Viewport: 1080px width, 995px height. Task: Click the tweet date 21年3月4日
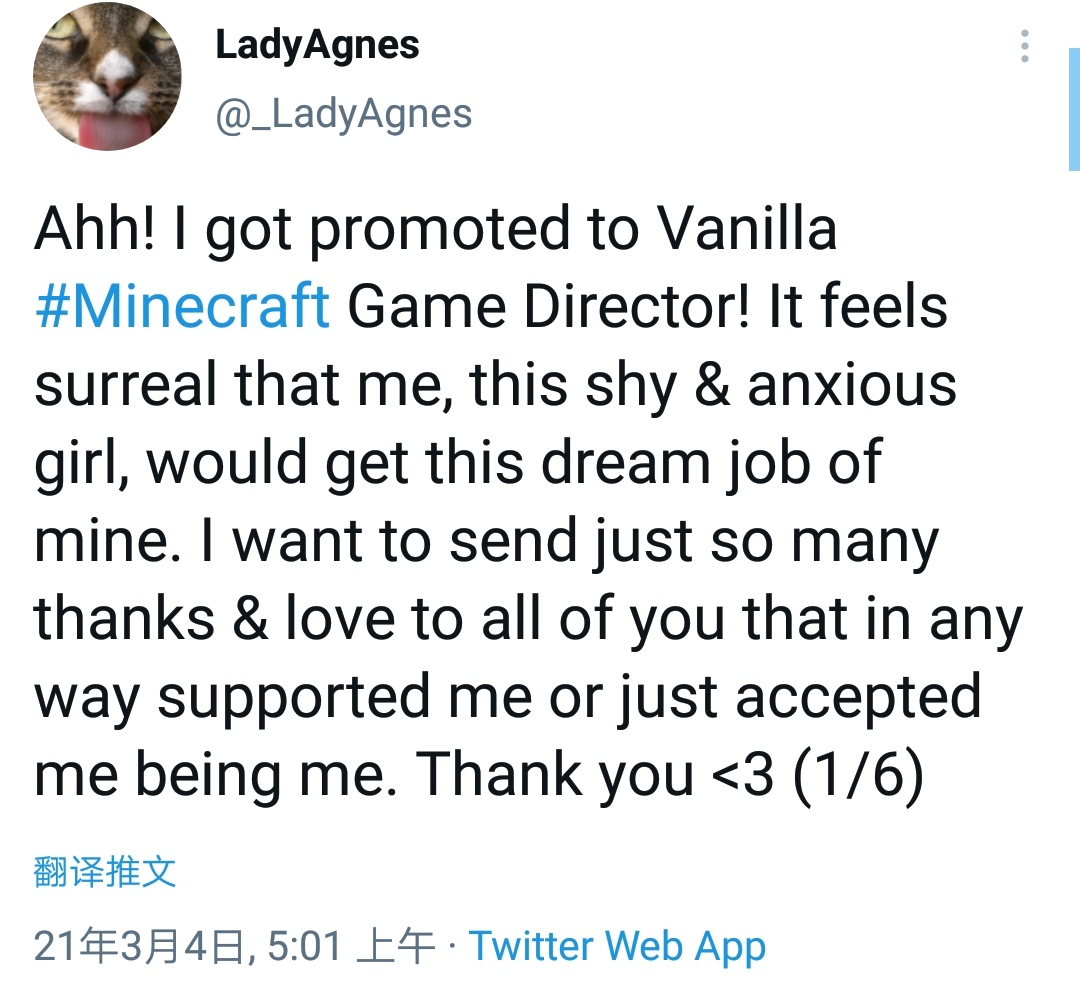click(x=138, y=946)
